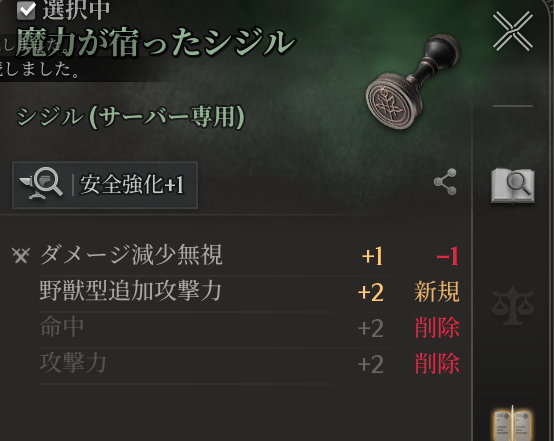Select the greyed-out 命中 stat row
This screenshot has height=441, width=554.
[249, 329]
